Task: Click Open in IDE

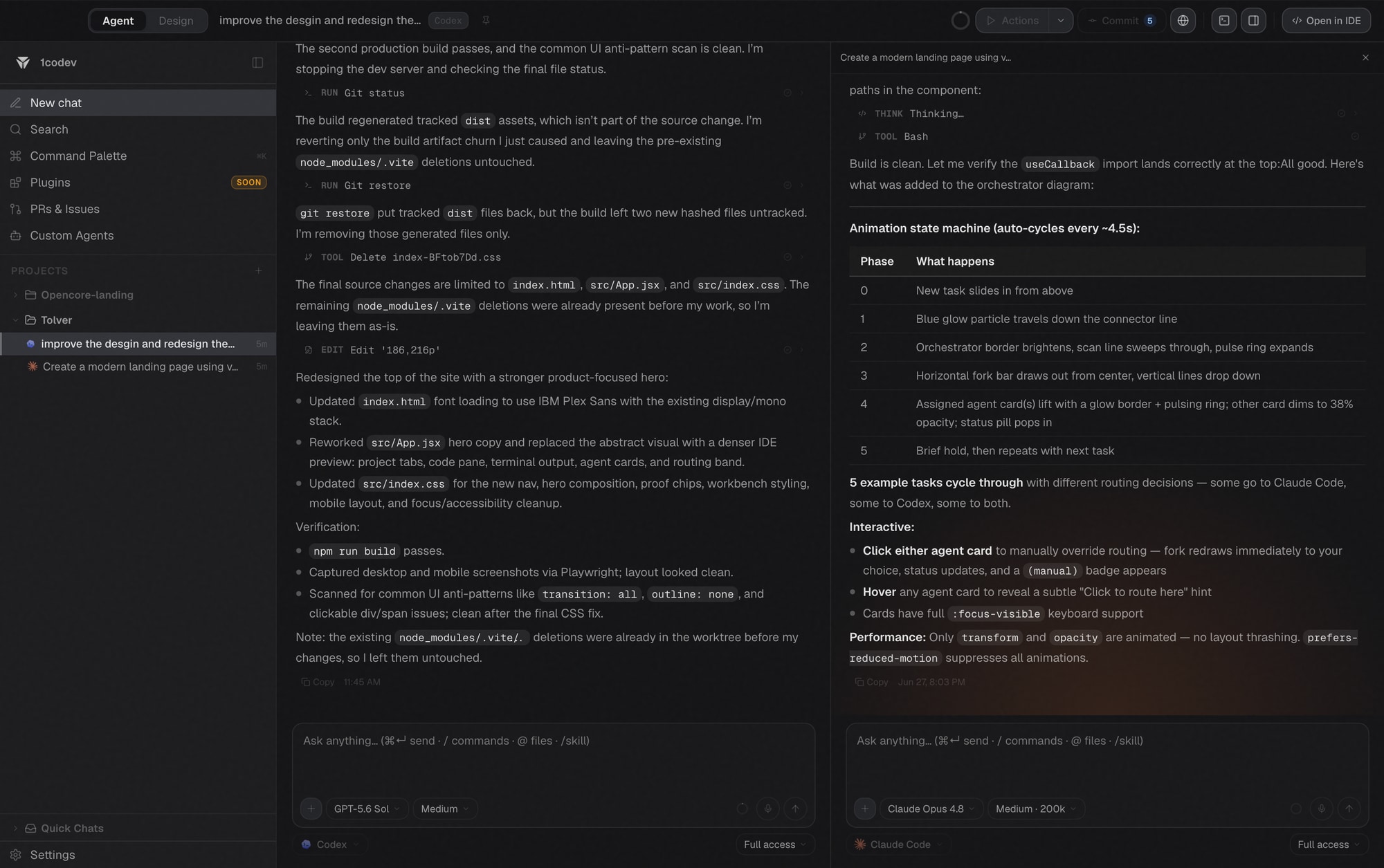Action: pos(1326,21)
